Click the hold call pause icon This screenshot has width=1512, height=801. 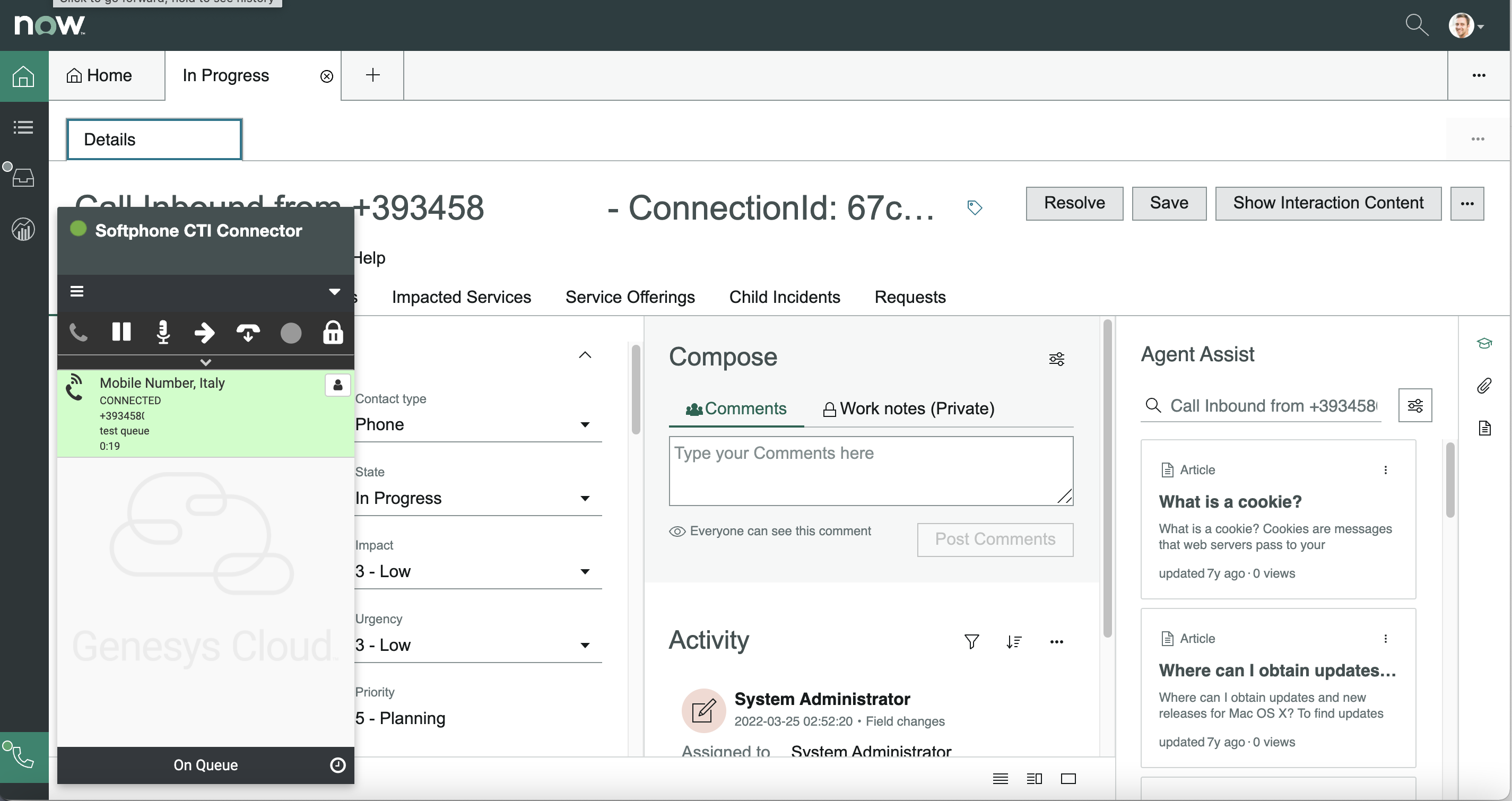[x=121, y=332]
